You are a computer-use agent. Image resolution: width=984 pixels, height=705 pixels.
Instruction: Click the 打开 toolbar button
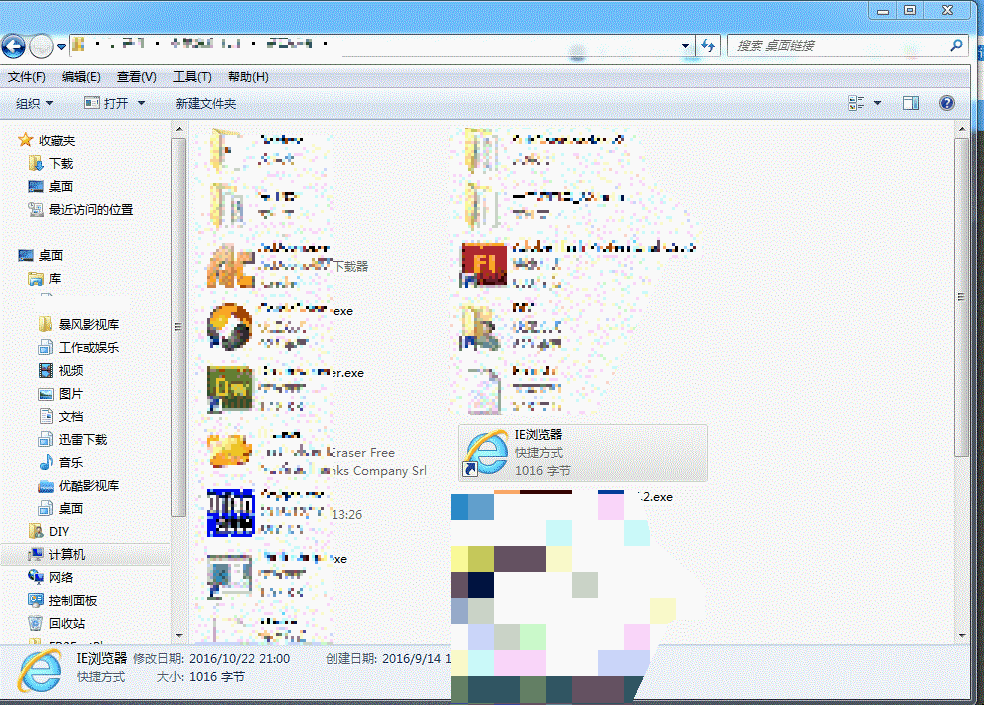pyautogui.click(x=107, y=104)
